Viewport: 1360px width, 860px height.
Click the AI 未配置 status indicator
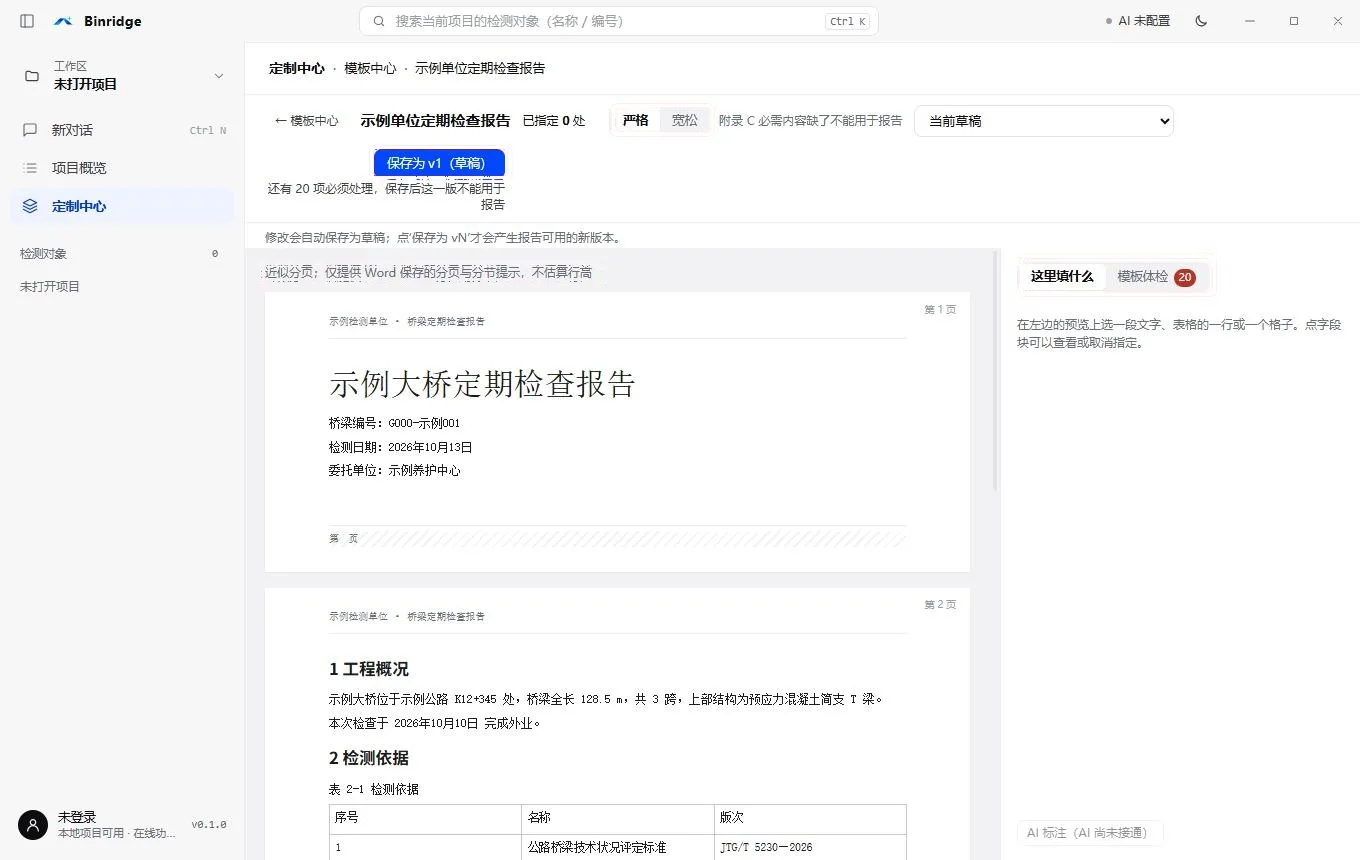pyautogui.click(x=1138, y=21)
